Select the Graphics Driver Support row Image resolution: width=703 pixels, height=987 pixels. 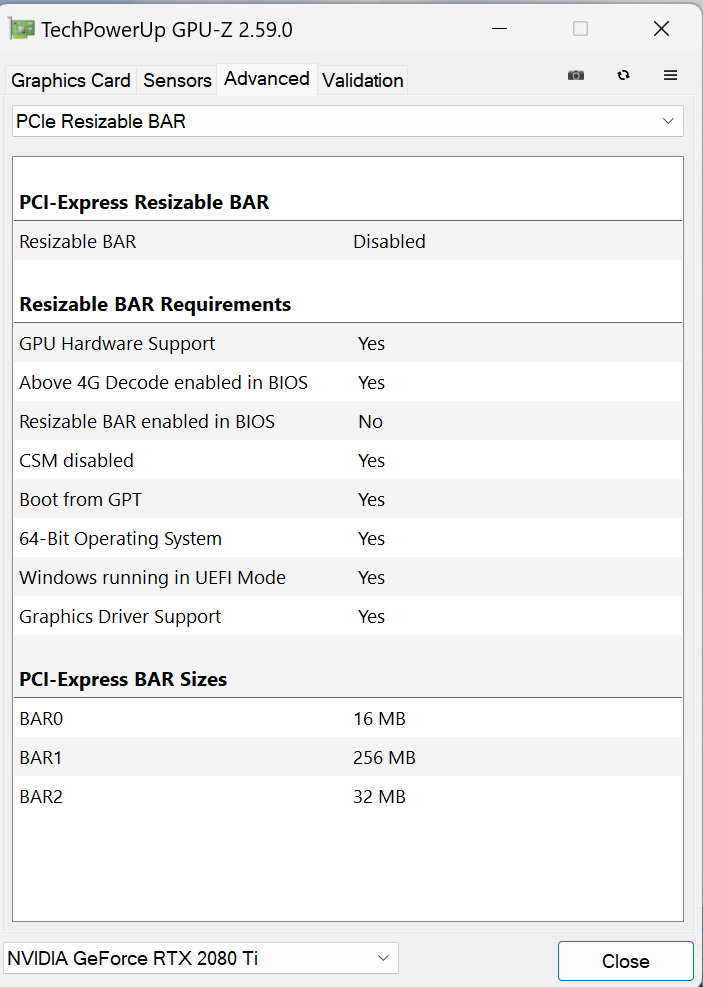[x=347, y=616]
